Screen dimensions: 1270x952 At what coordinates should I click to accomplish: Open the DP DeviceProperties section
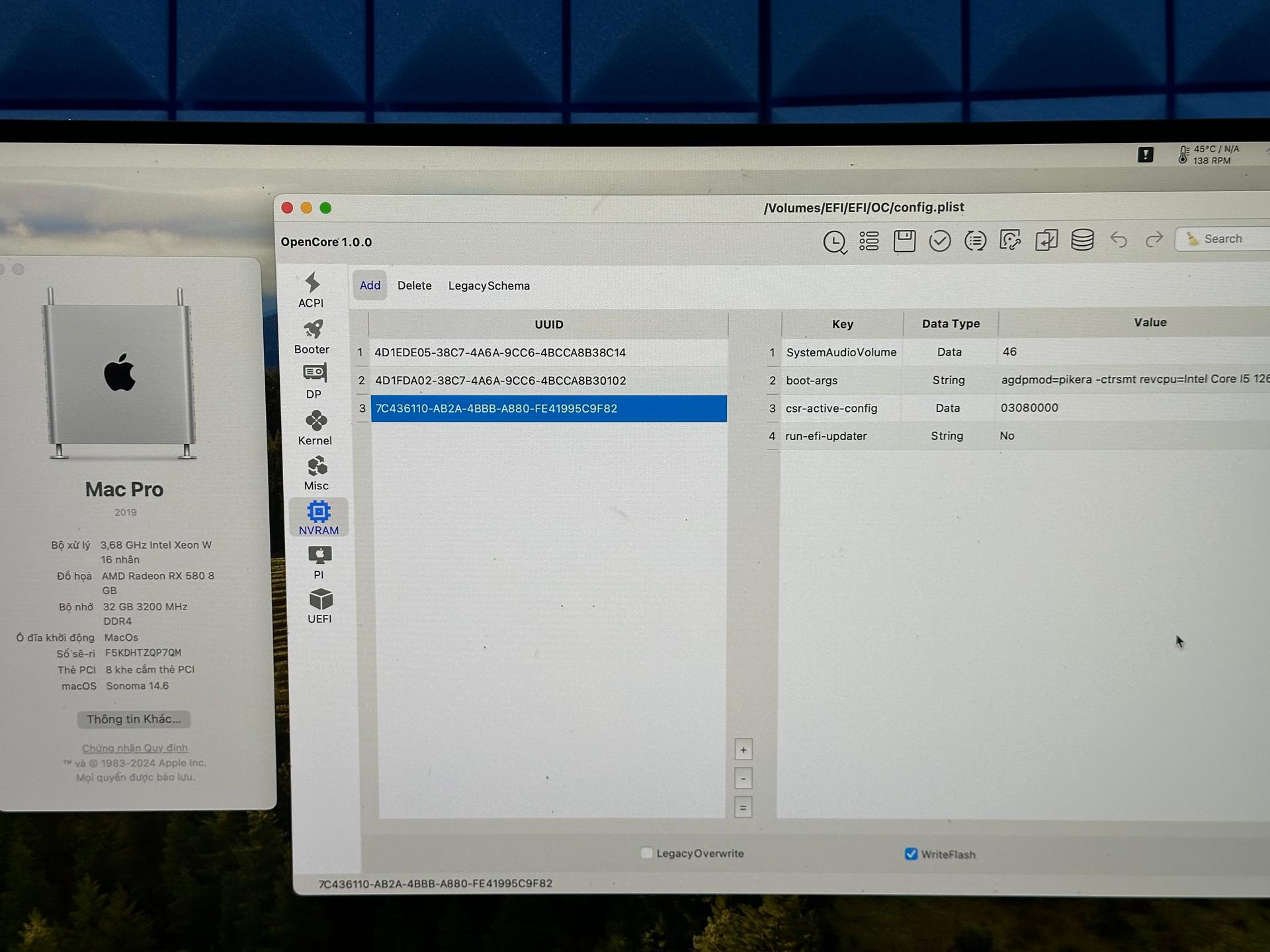[x=314, y=381]
